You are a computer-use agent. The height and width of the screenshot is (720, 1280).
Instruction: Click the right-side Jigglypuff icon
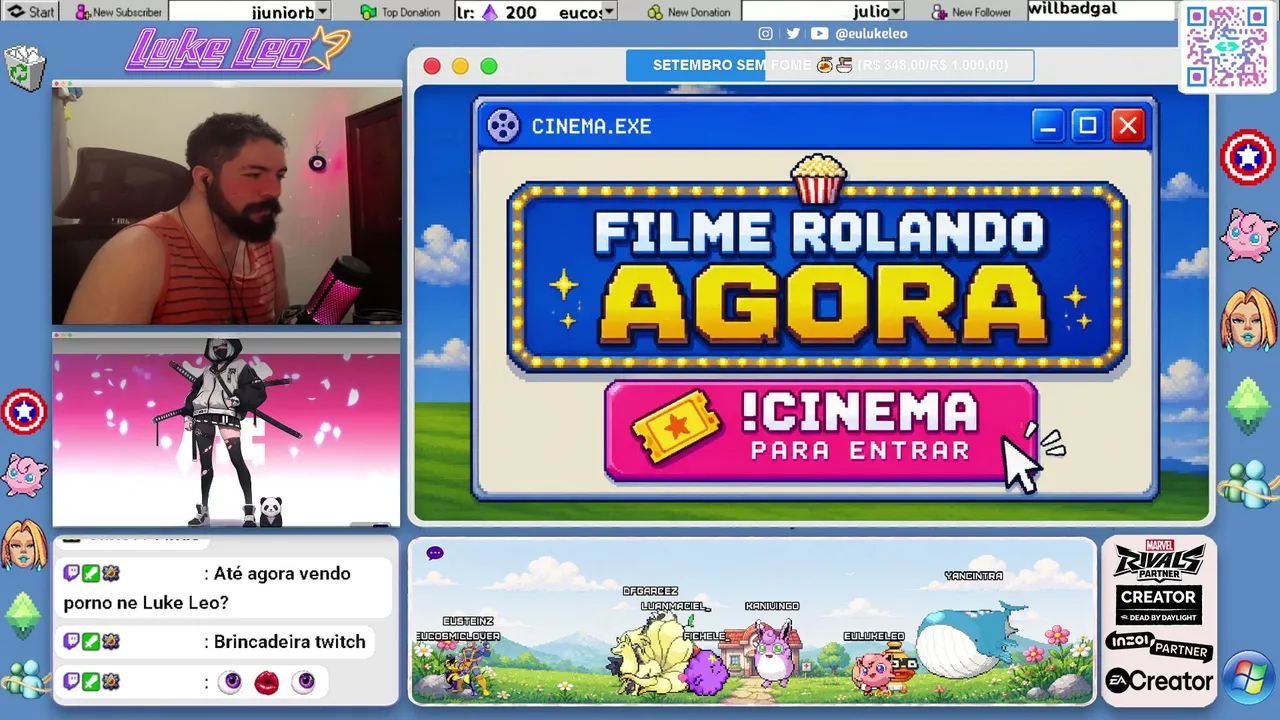1249,236
